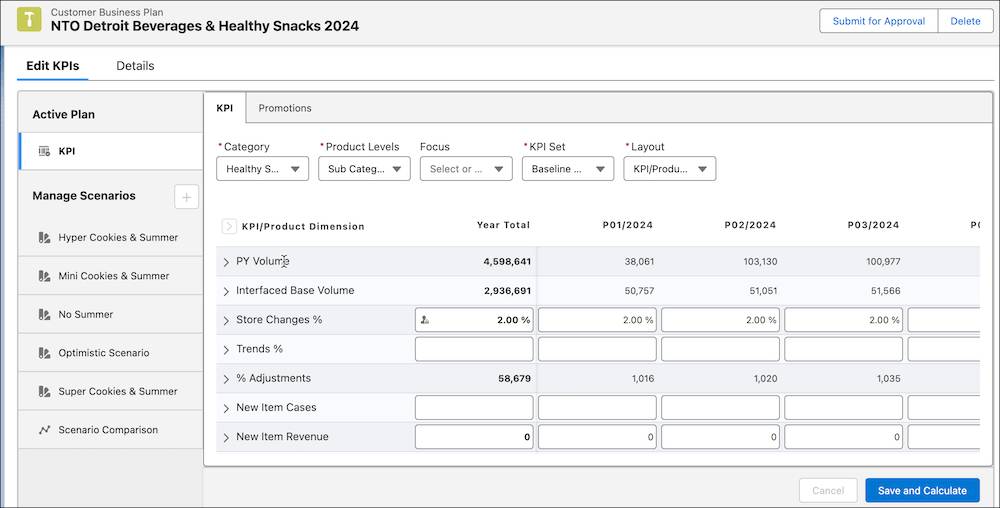1000x508 pixels.
Task: Click the Year Total column header
Action: coord(503,225)
